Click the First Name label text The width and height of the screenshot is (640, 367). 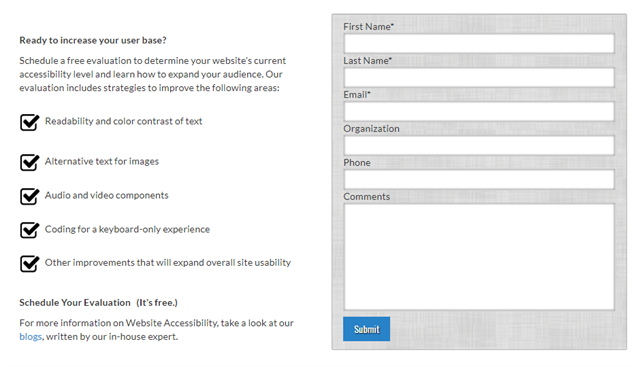(368, 27)
